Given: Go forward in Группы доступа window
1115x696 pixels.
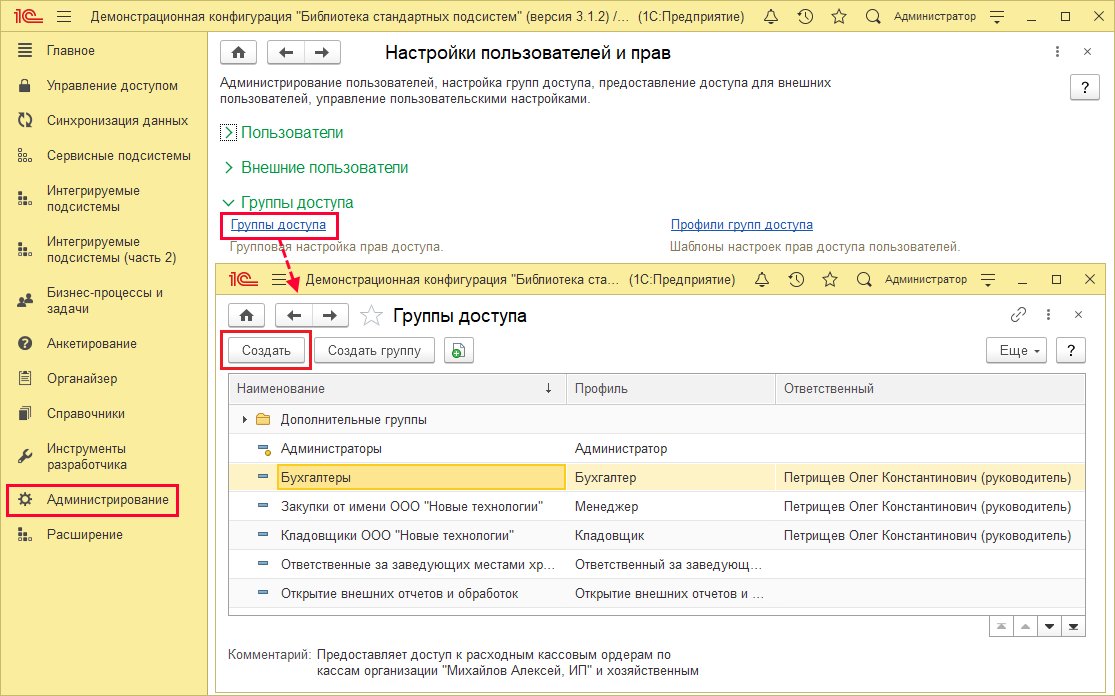Looking at the screenshot, I should 330,315.
